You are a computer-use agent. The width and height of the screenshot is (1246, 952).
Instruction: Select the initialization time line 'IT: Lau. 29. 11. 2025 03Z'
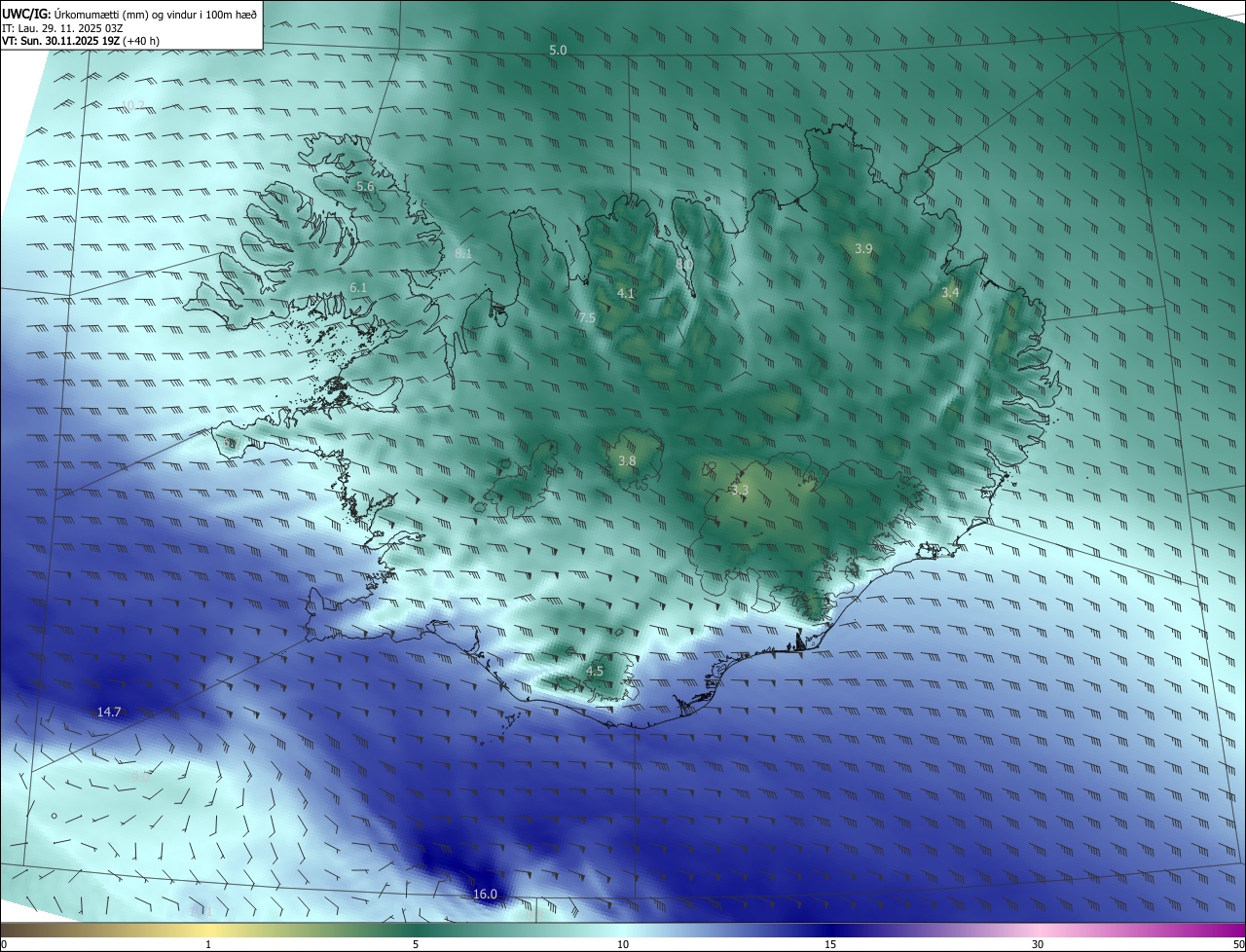(x=63, y=28)
